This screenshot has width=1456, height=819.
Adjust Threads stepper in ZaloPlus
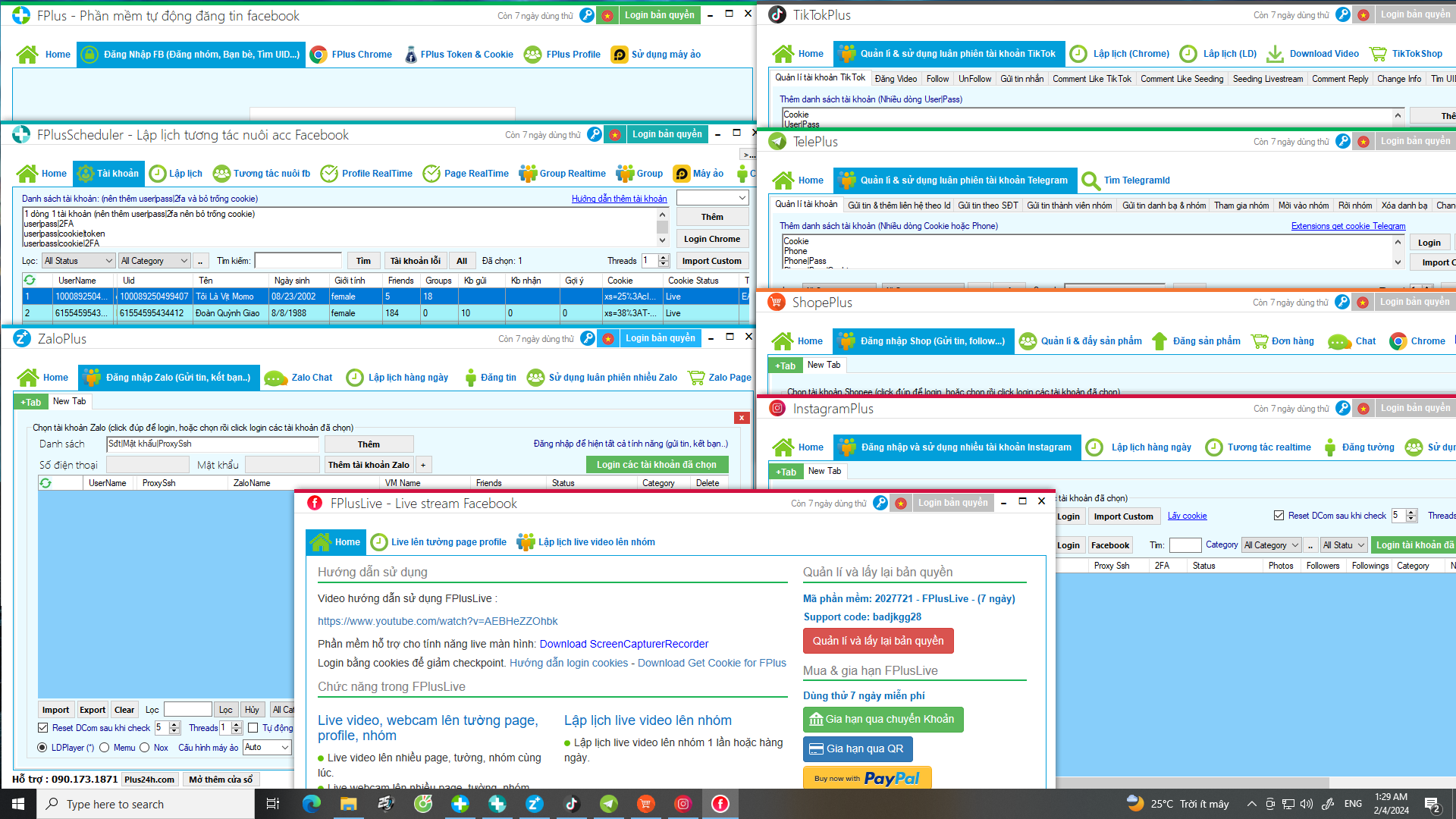click(237, 728)
